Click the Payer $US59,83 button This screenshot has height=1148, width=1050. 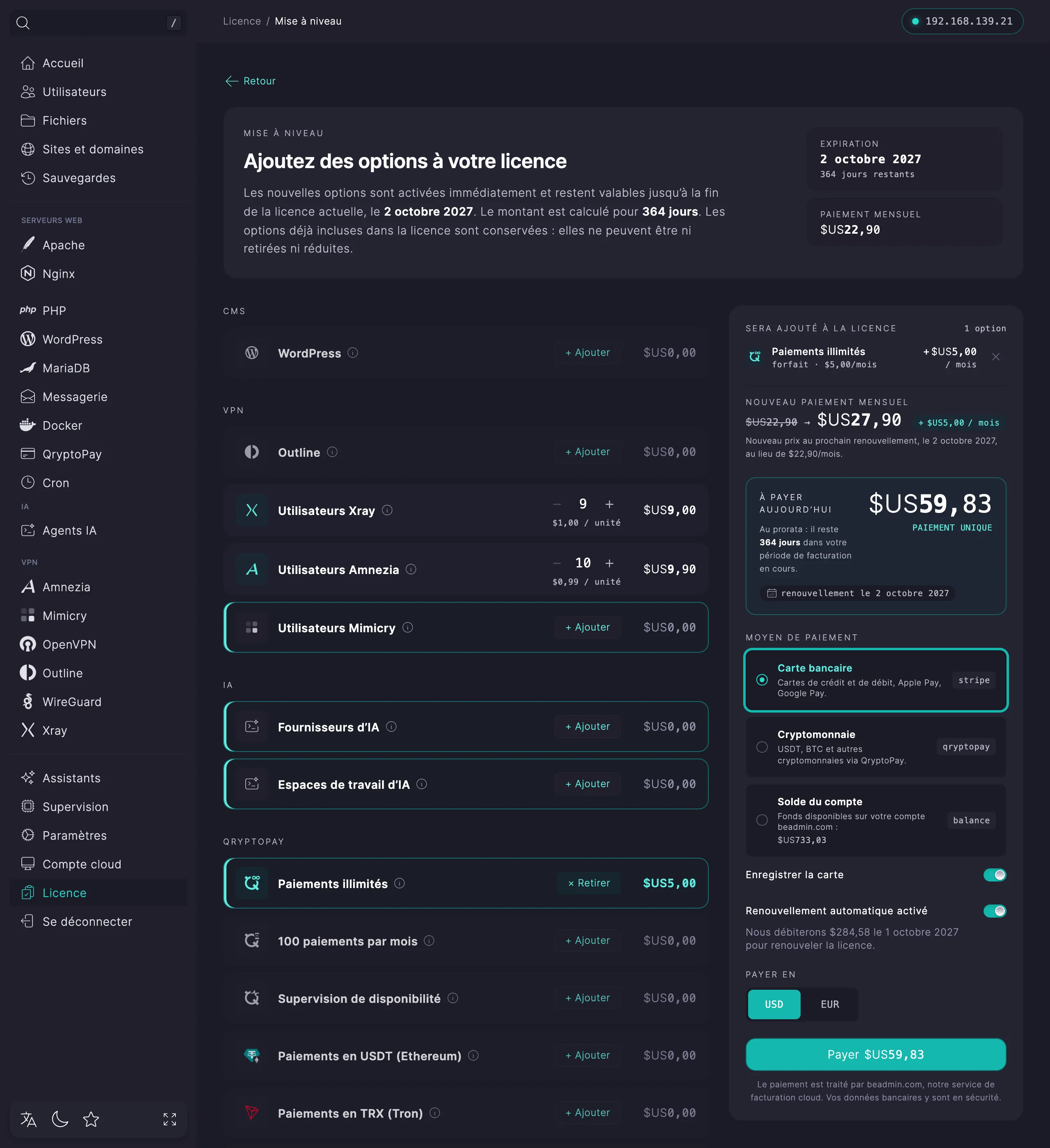click(876, 1055)
